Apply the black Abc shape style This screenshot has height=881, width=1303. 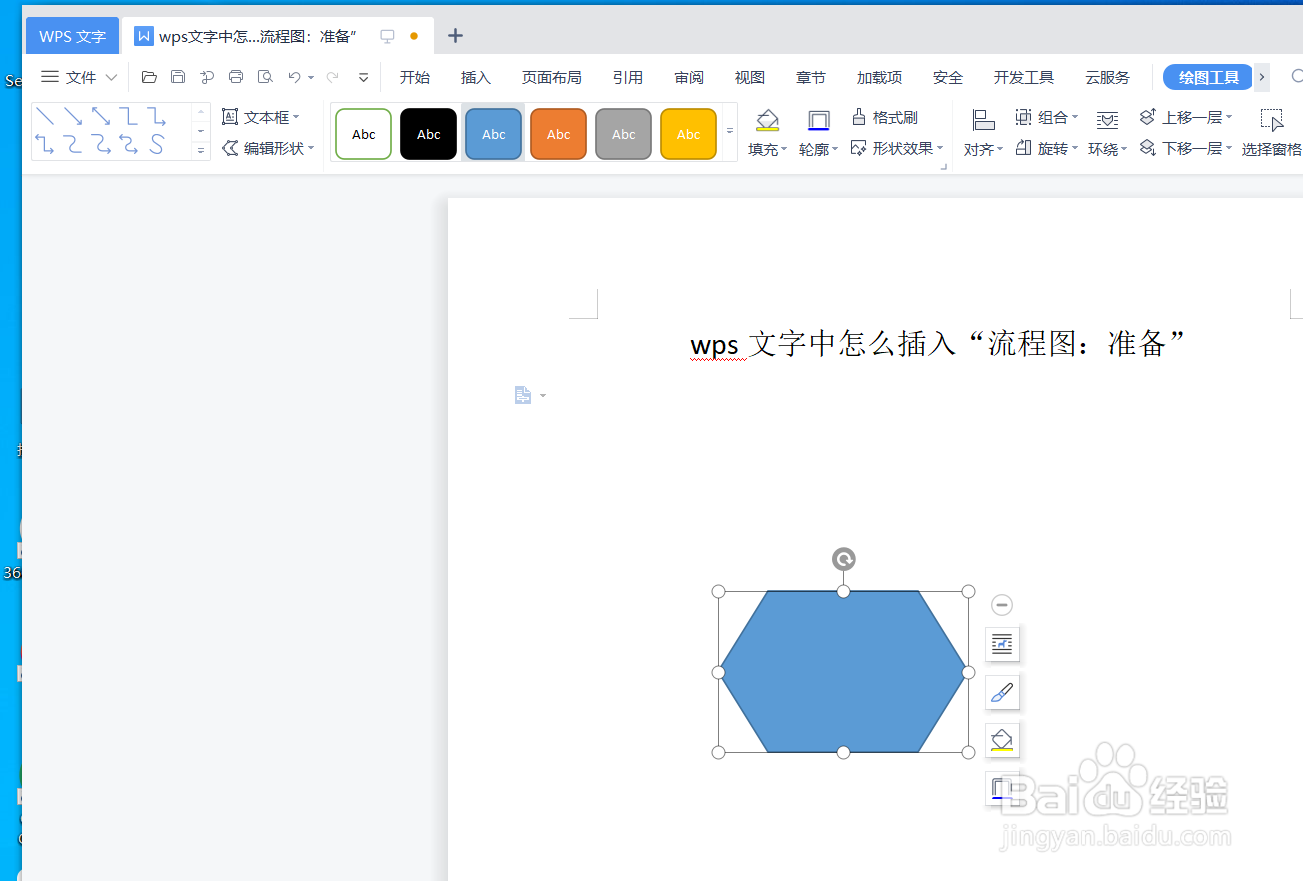pyautogui.click(x=429, y=134)
